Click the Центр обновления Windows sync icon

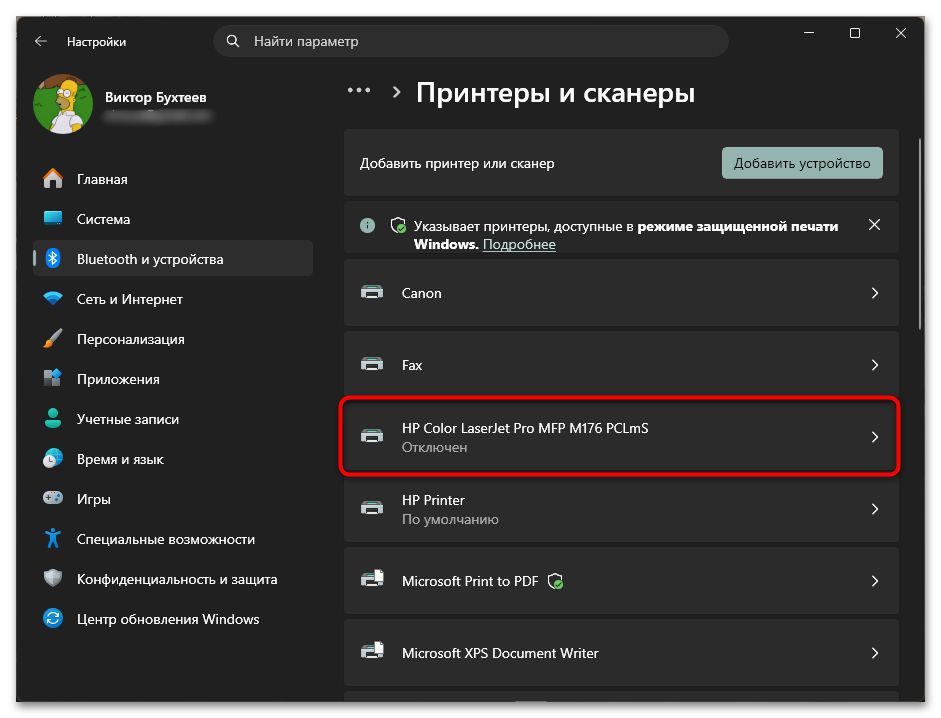point(53,618)
